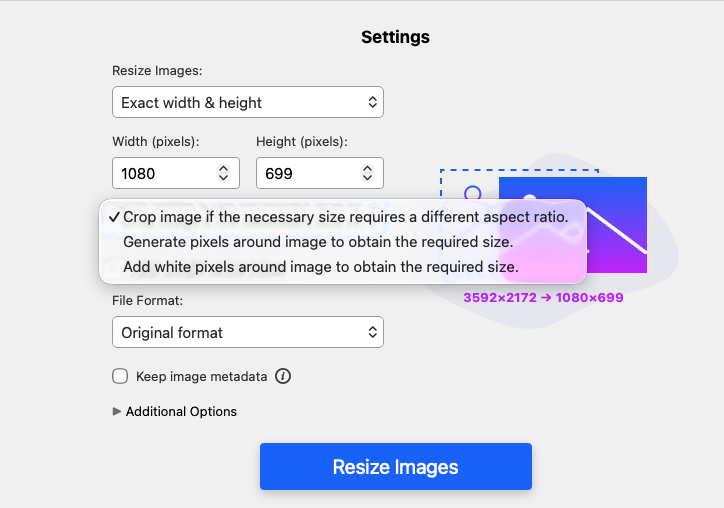Viewport: 724px width, 508px height.
Task: Open the "Exact width & height" resize dropdown
Action: (247, 102)
